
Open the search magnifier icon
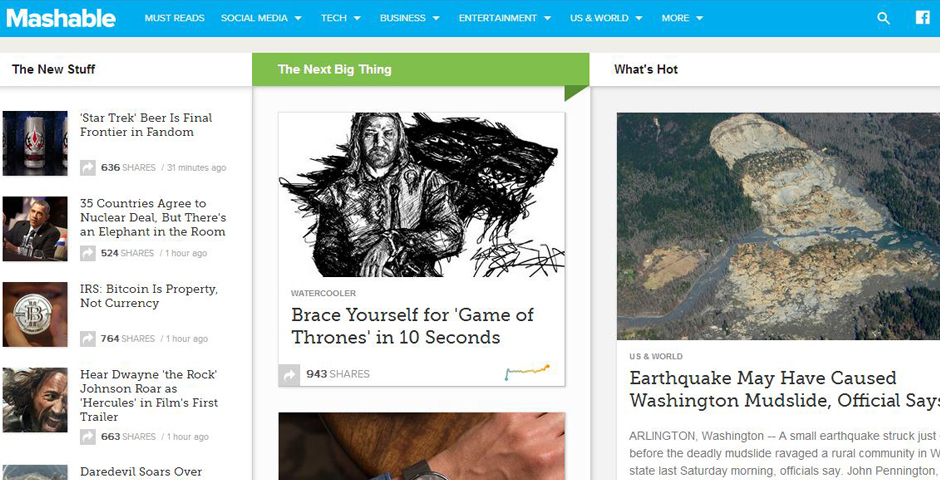tap(883, 18)
